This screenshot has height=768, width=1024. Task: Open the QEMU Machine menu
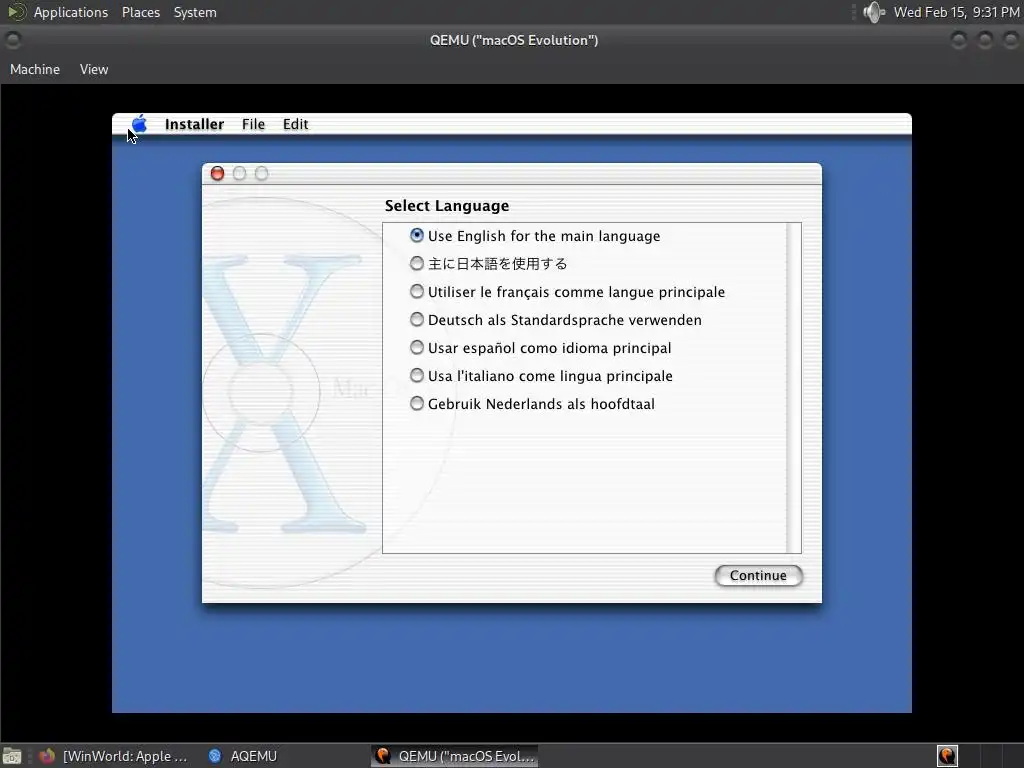point(35,69)
